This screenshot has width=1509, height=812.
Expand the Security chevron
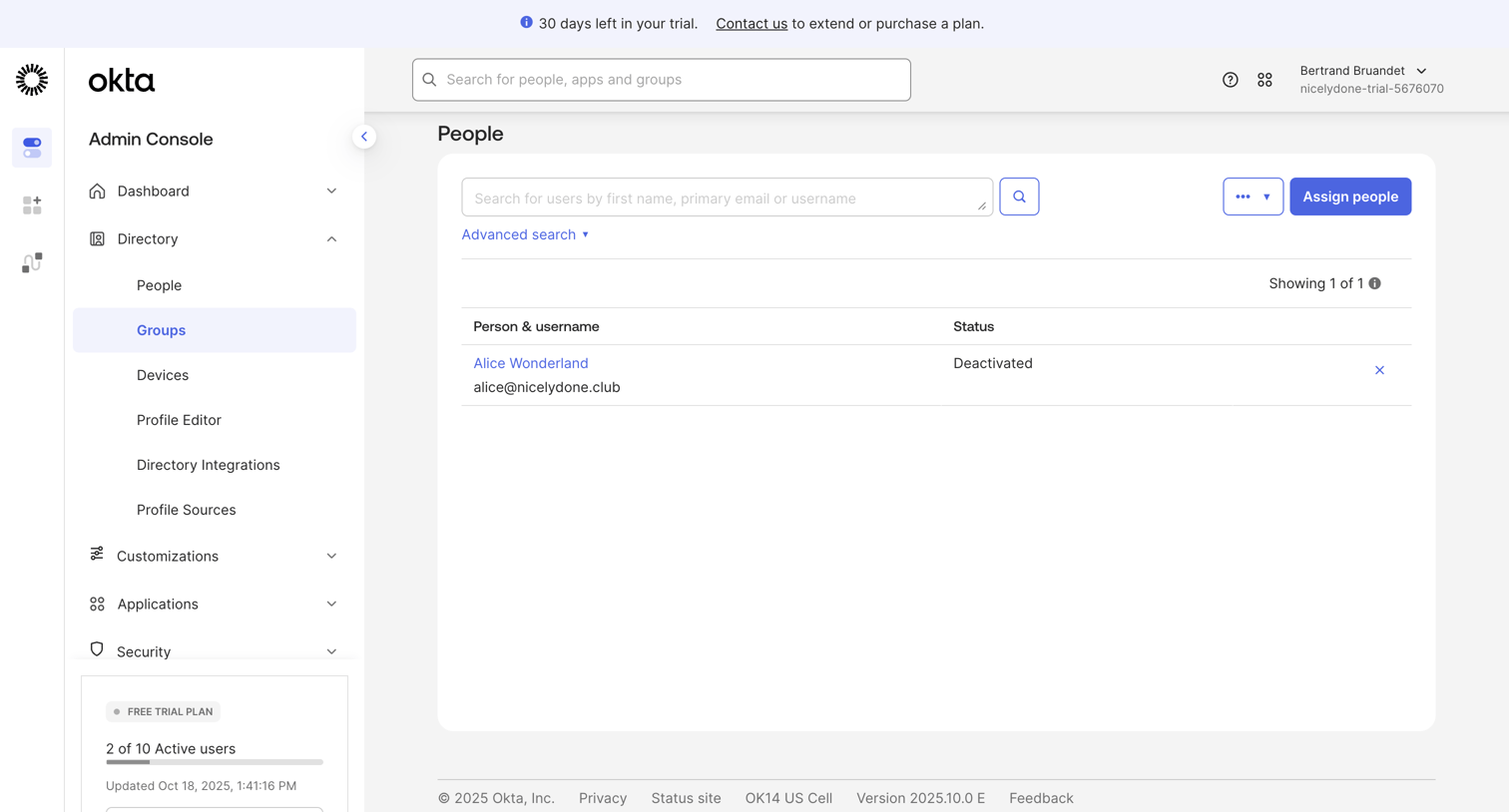(331, 651)
